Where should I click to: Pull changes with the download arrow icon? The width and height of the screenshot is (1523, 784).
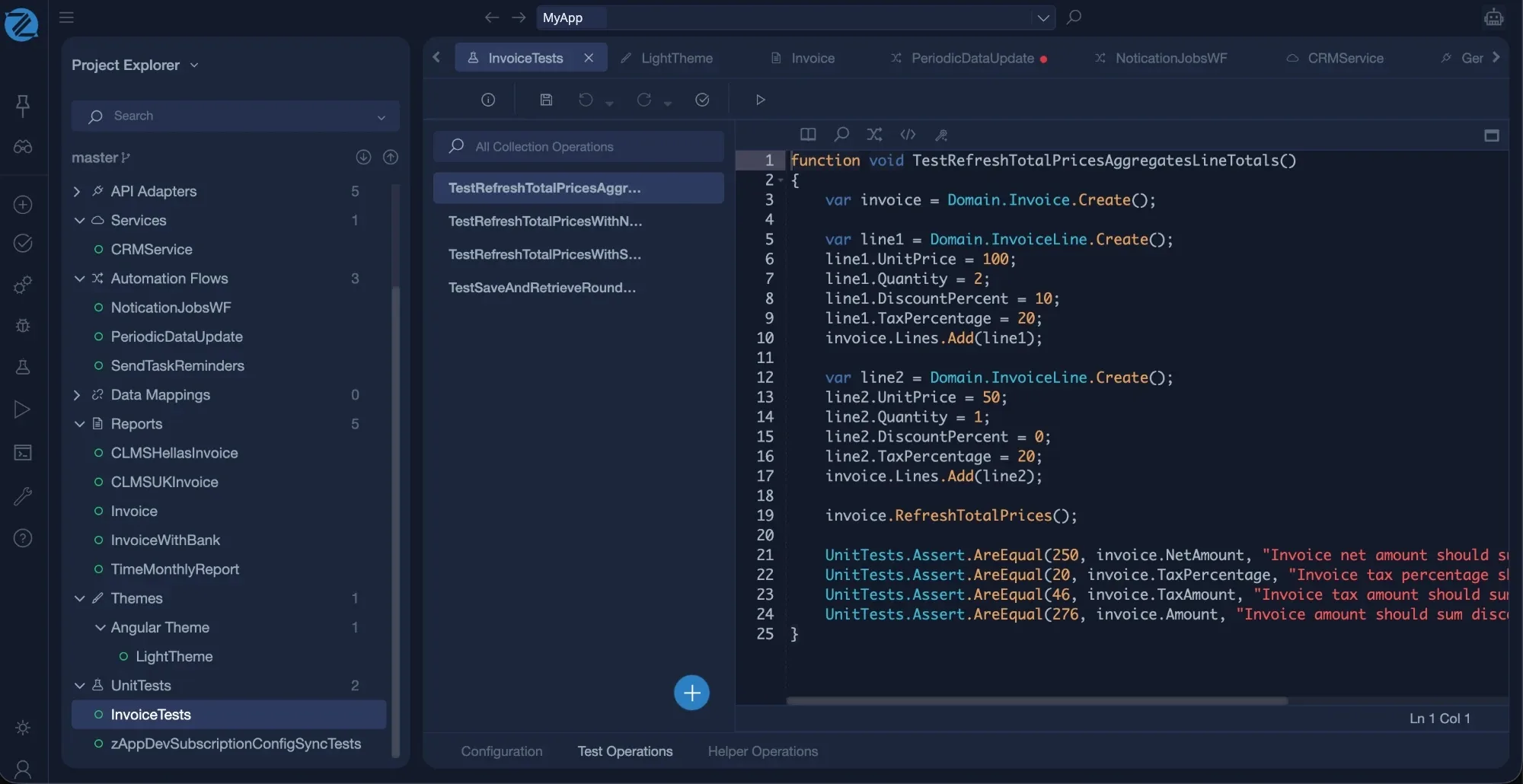[x=363, y=157]
